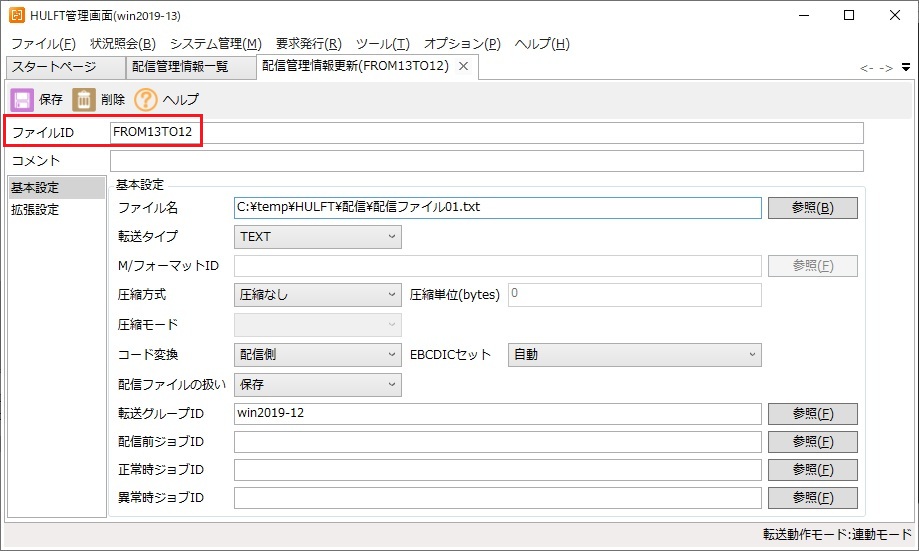Image resolution: width=919 pixels, height=551 pixels.
Task: Open the 要求発行 menu
Action: click(308, 43)
